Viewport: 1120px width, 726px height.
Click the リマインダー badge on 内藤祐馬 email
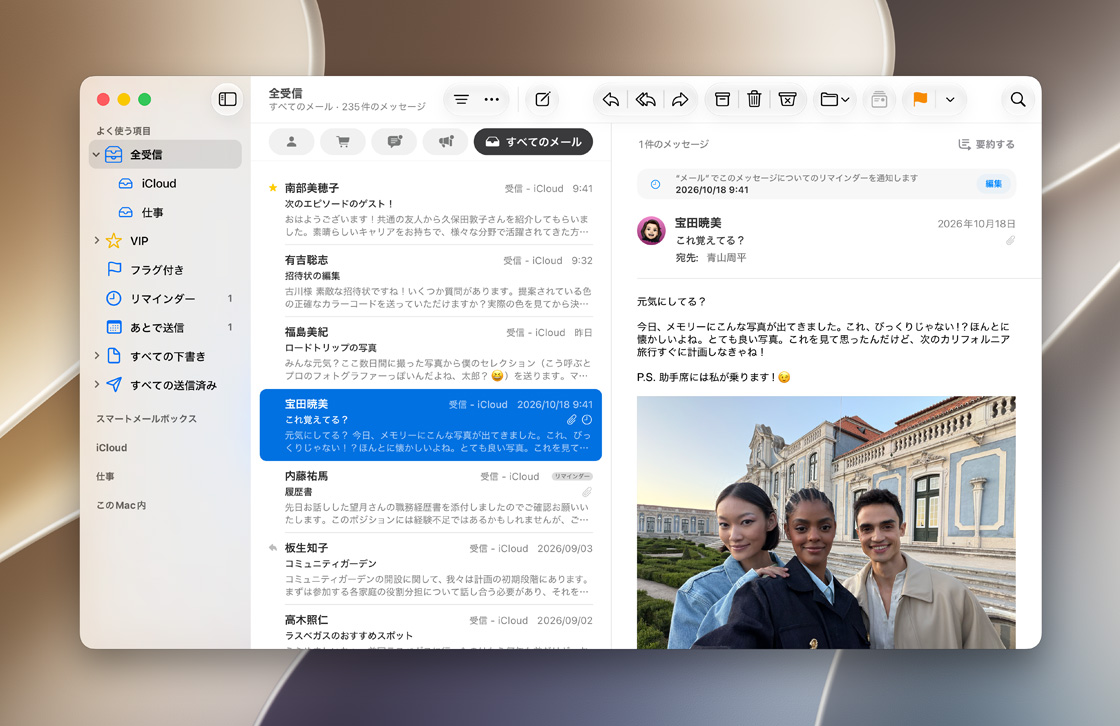click(572, 476)
